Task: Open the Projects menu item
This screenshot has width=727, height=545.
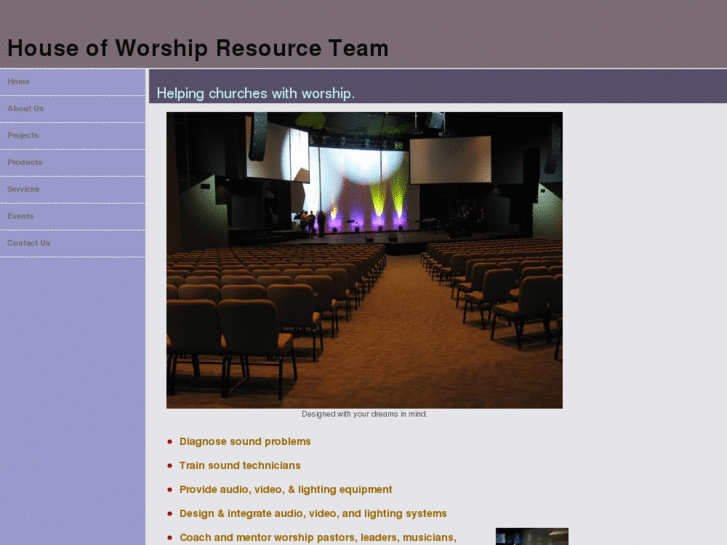Action: click(23, 135)
